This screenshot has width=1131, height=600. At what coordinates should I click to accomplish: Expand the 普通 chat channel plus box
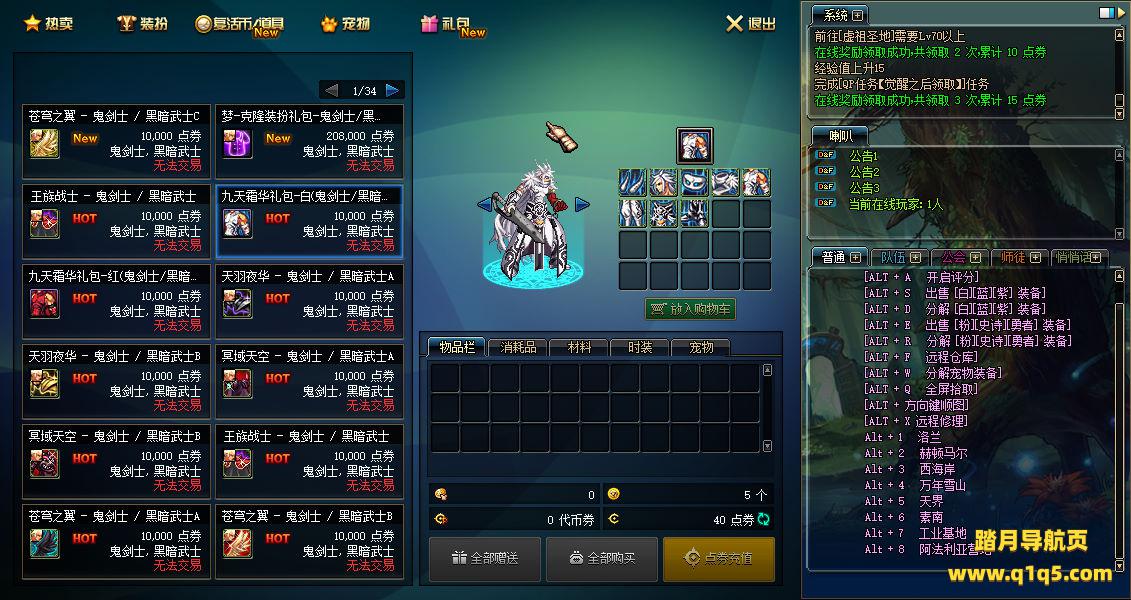pos(855,257)
